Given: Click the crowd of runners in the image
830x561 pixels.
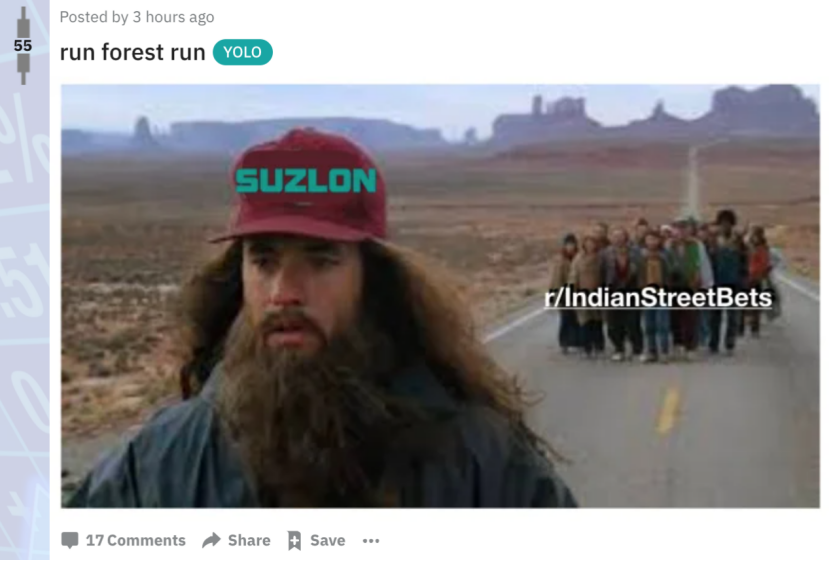Looking at the screenshot, I should (x=664, y=286).
